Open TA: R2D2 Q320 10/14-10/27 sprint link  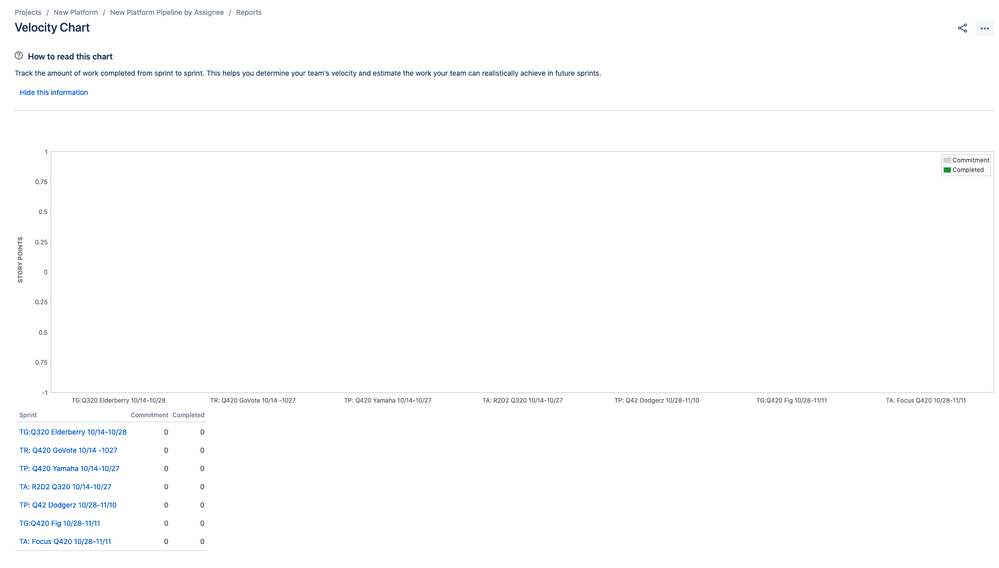click(x=65, y=486)
